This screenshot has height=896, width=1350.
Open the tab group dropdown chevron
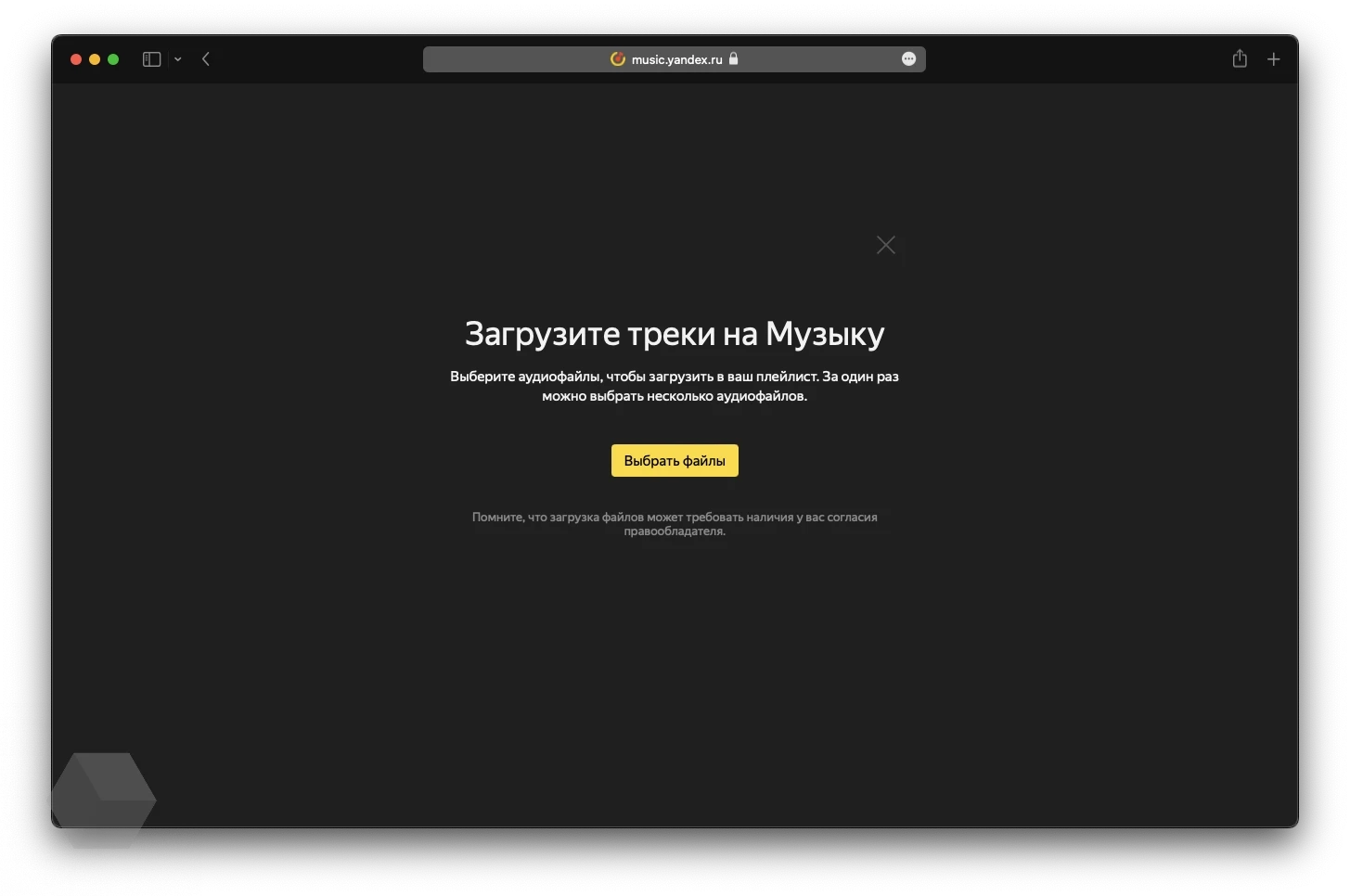coord(178,59)
